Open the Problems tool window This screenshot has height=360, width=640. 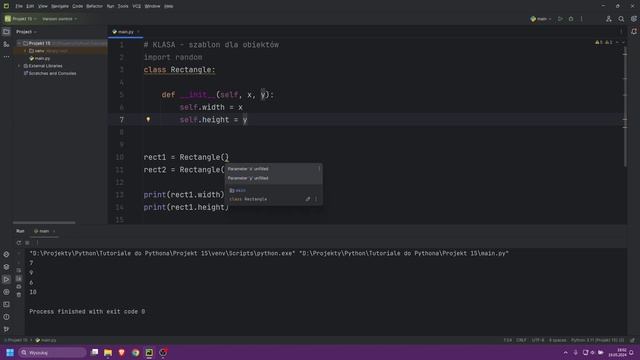(6, 317)
